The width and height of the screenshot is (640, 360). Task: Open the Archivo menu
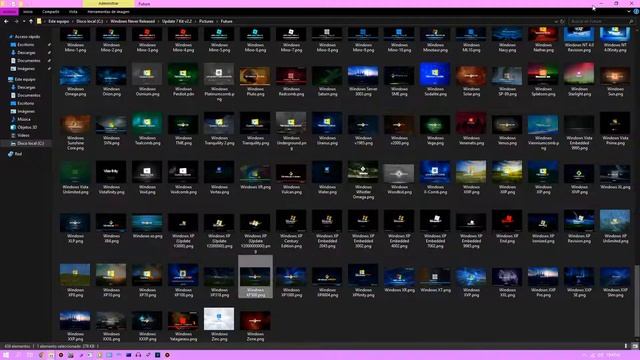(x=9, y=12)
